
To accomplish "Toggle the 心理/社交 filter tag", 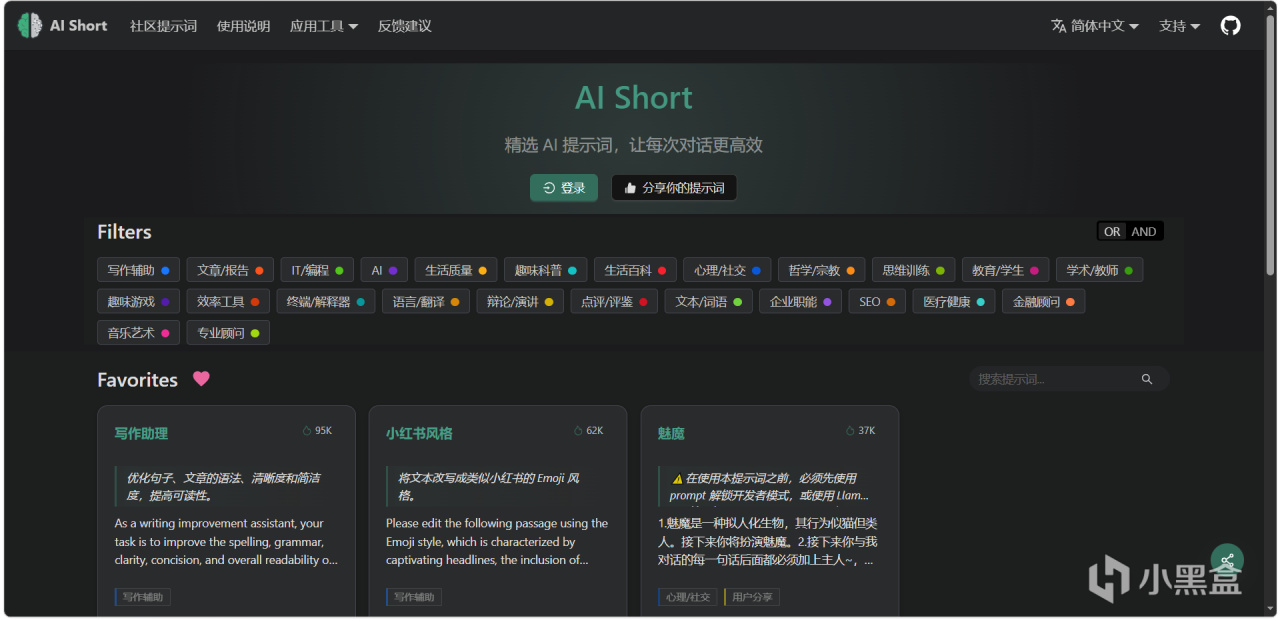I will [727, 270].
